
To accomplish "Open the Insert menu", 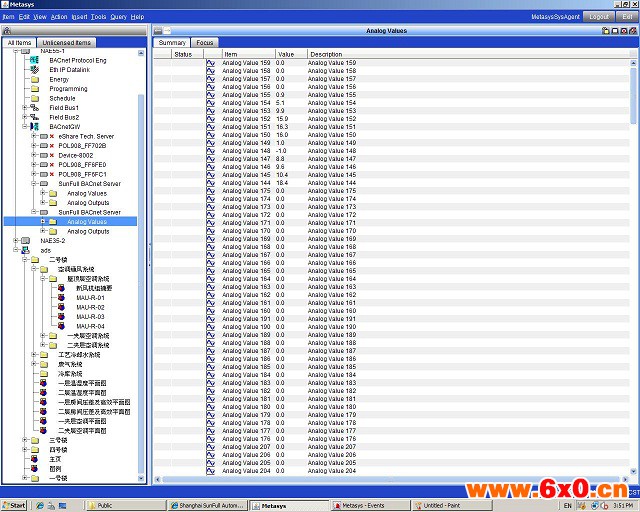I will [80, 17].
